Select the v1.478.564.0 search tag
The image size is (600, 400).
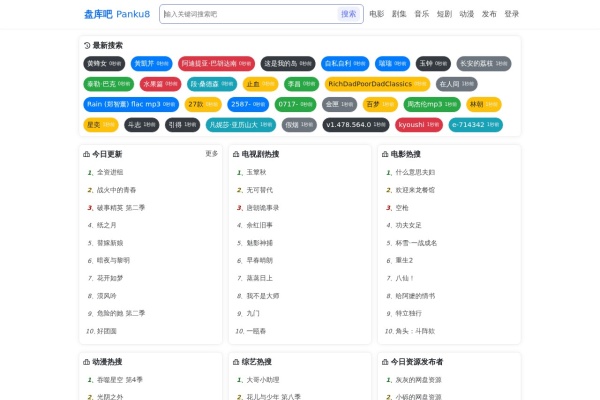coord(356,125)
